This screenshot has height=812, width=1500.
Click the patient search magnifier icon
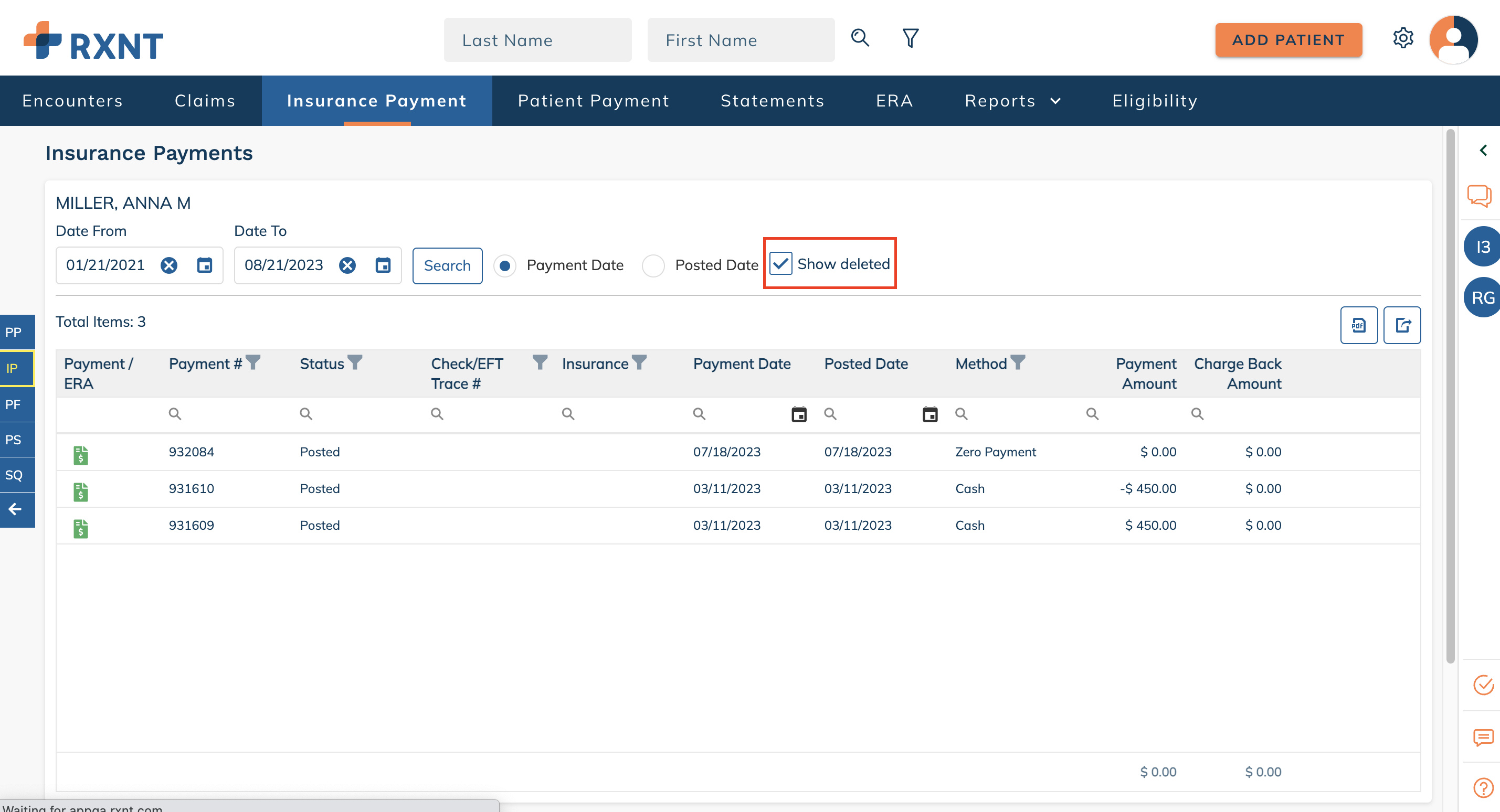pos(860,38)
